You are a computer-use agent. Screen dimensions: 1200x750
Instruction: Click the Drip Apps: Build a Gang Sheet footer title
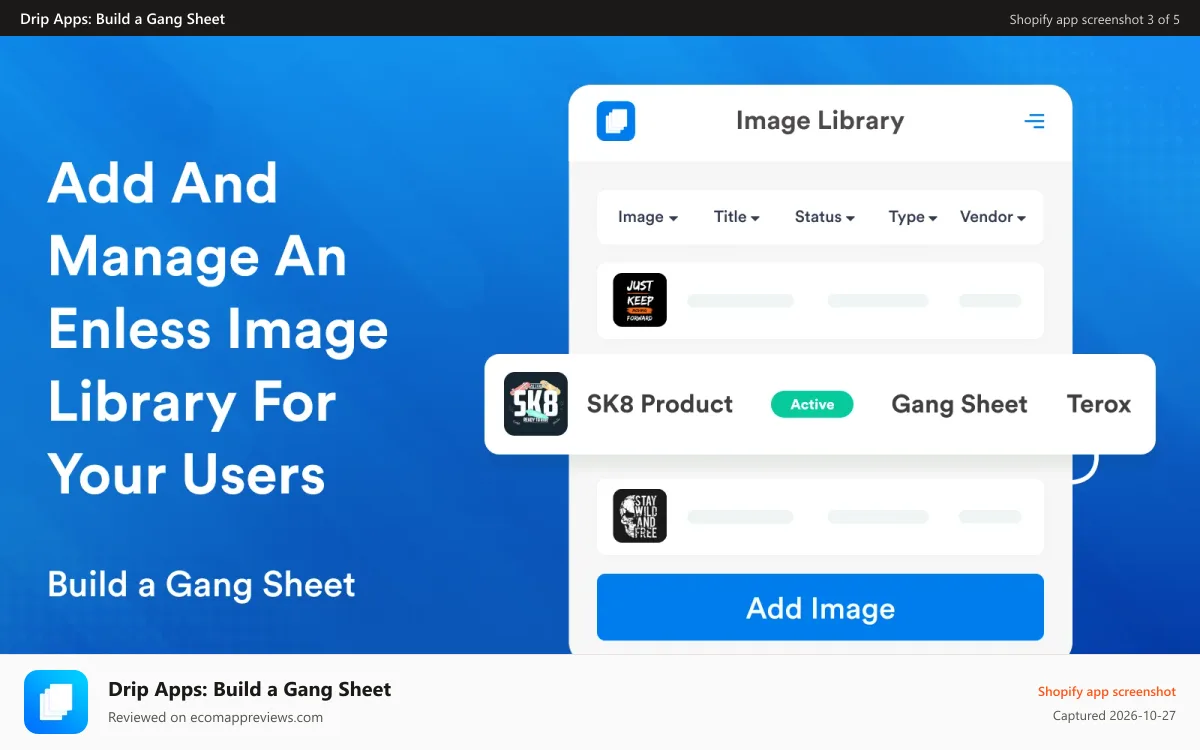[x=250, y=689]
